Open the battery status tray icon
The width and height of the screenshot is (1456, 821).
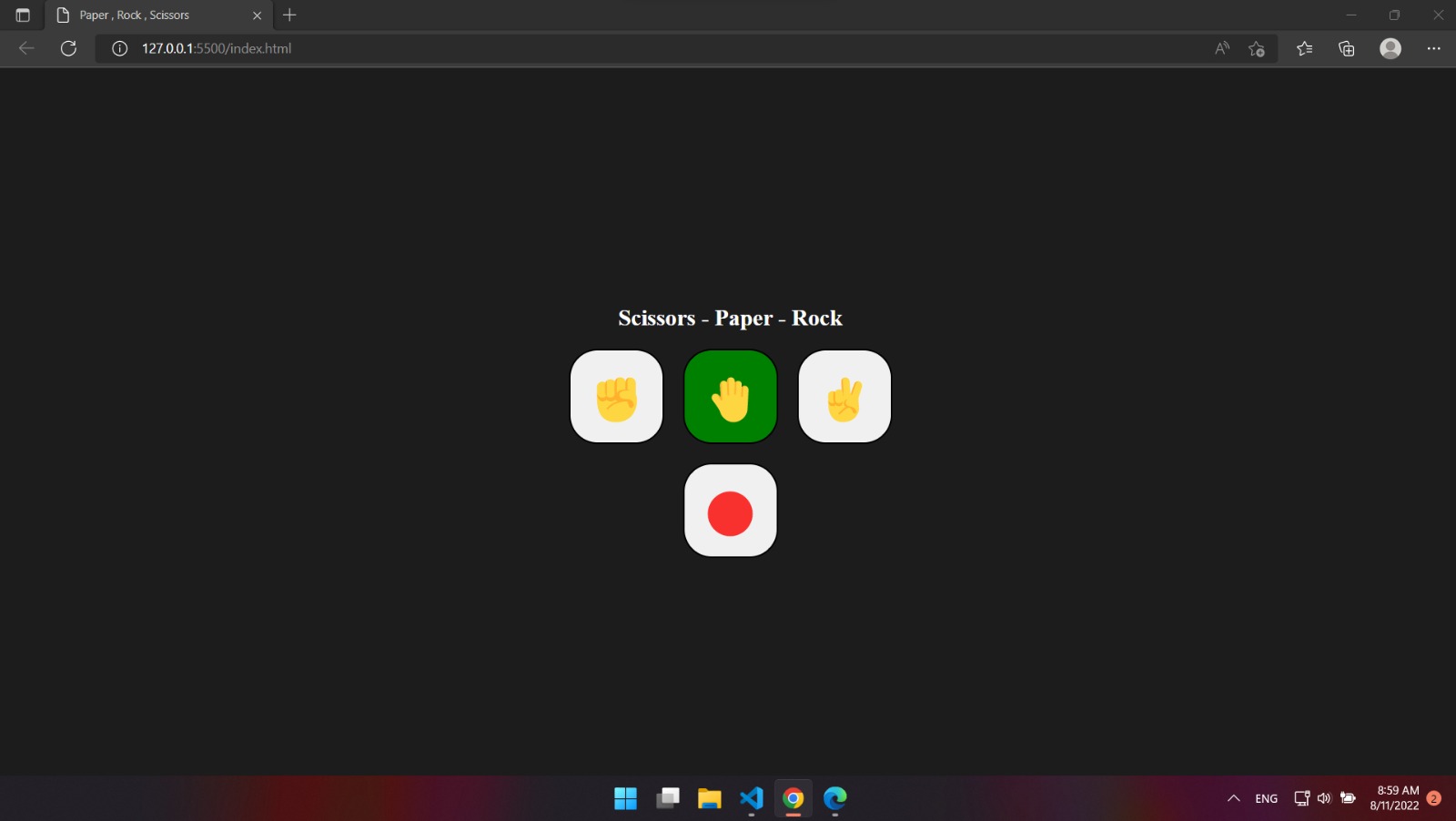[x=1348, y=798]
